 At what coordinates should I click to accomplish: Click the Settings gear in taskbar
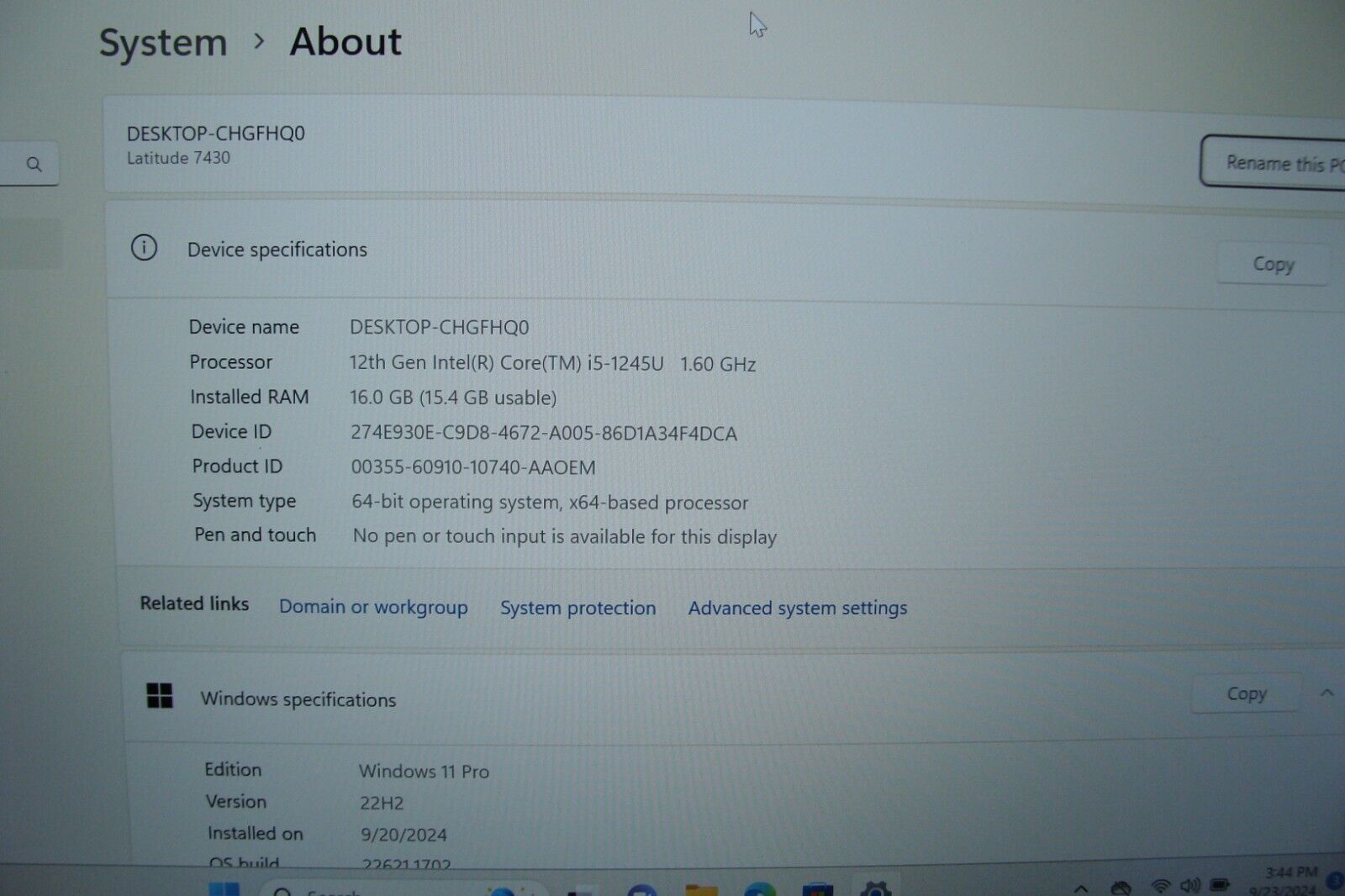875,889
